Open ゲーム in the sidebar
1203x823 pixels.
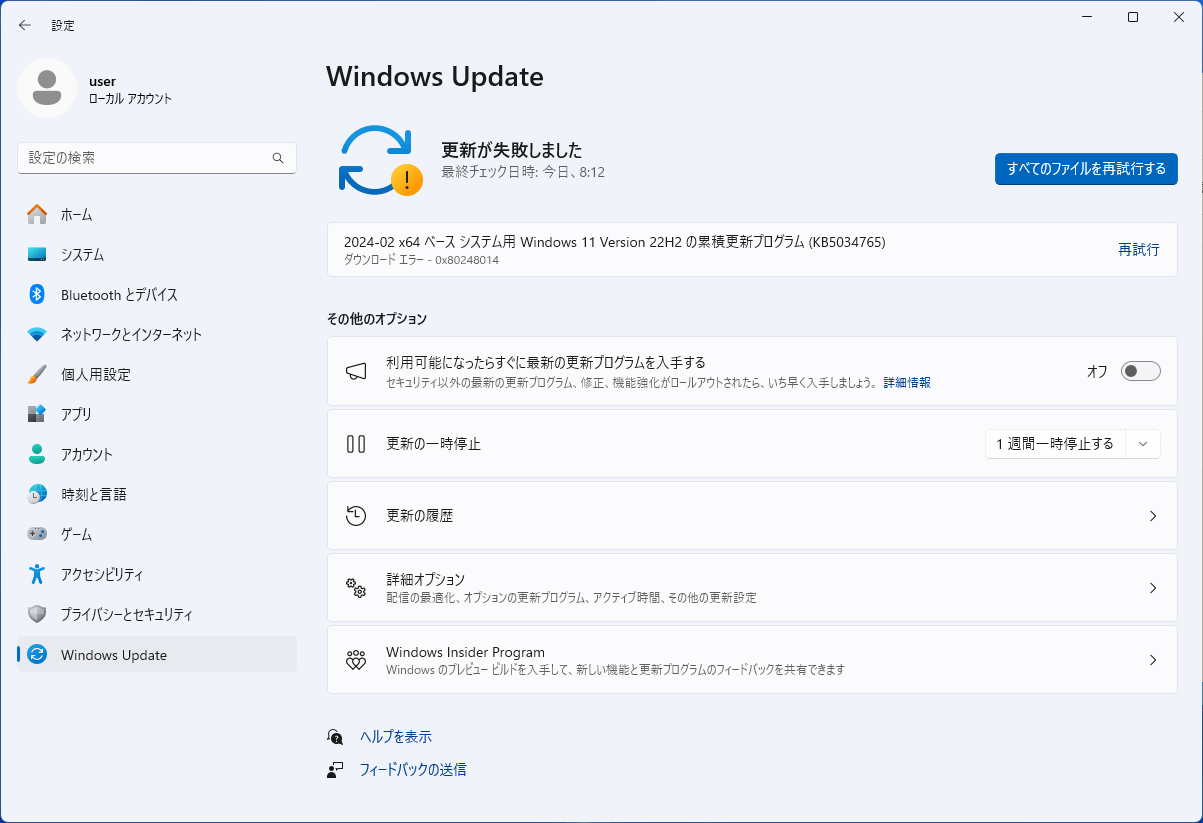[157, 534]
